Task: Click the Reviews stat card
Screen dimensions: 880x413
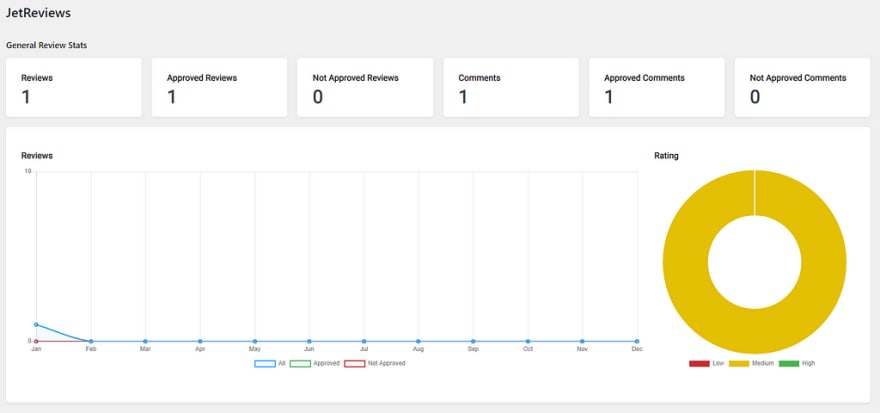Action: [74, 88]
